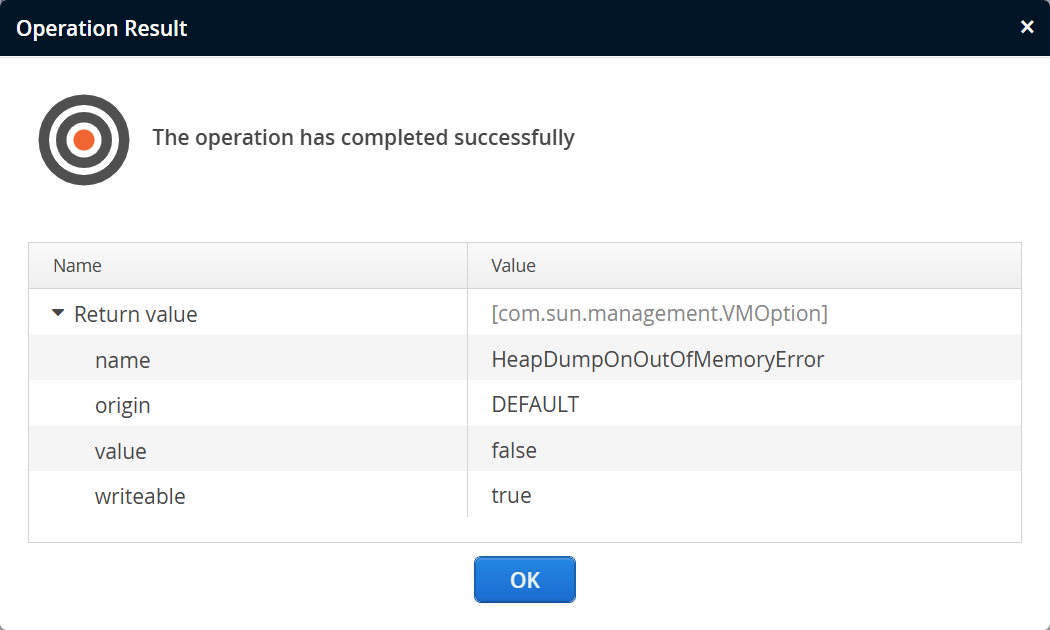Click the HeapDumpOnOutOfMemoryError value cell
The image size is (1050, 630).
coord(657,359)
